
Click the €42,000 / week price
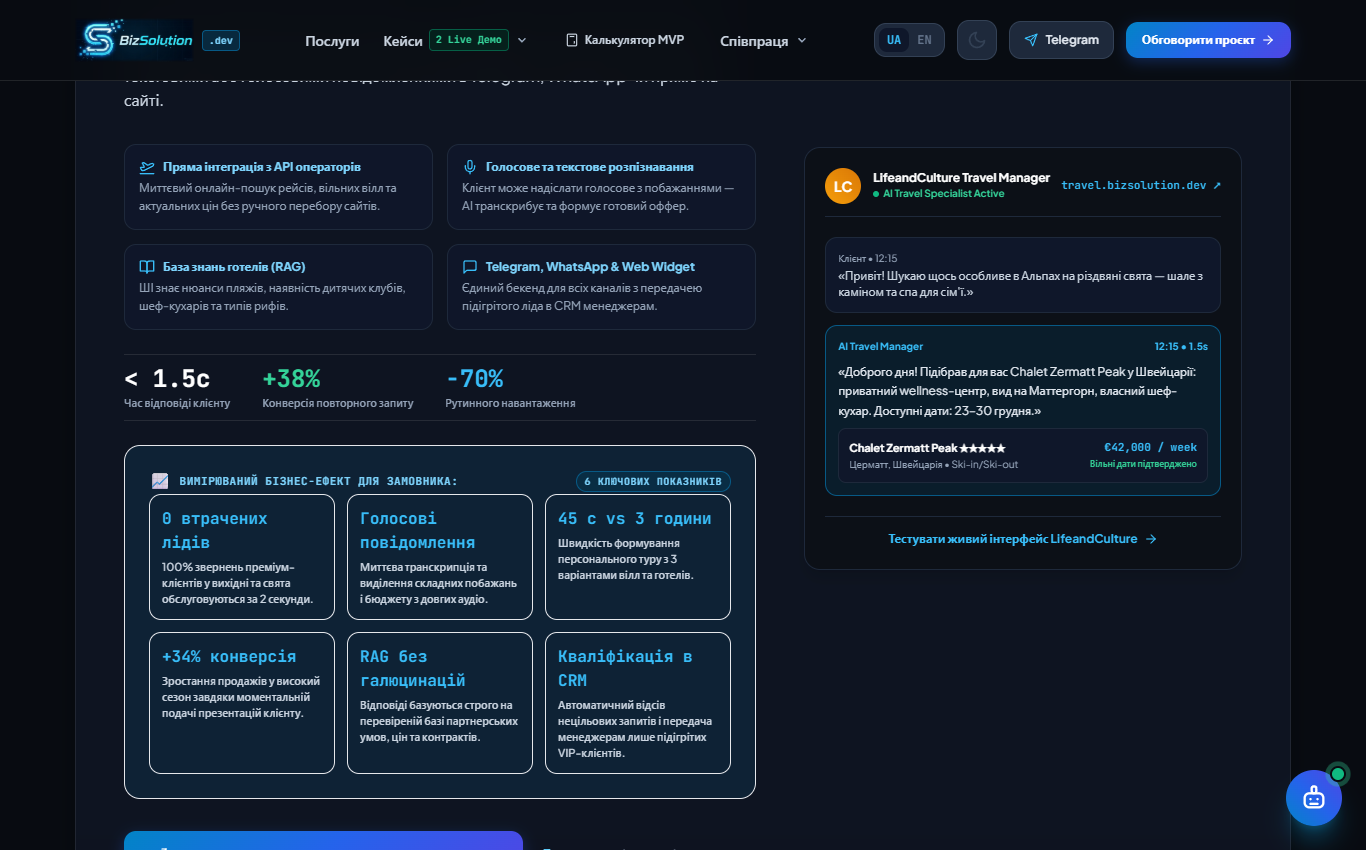[x=1150, y=447]
